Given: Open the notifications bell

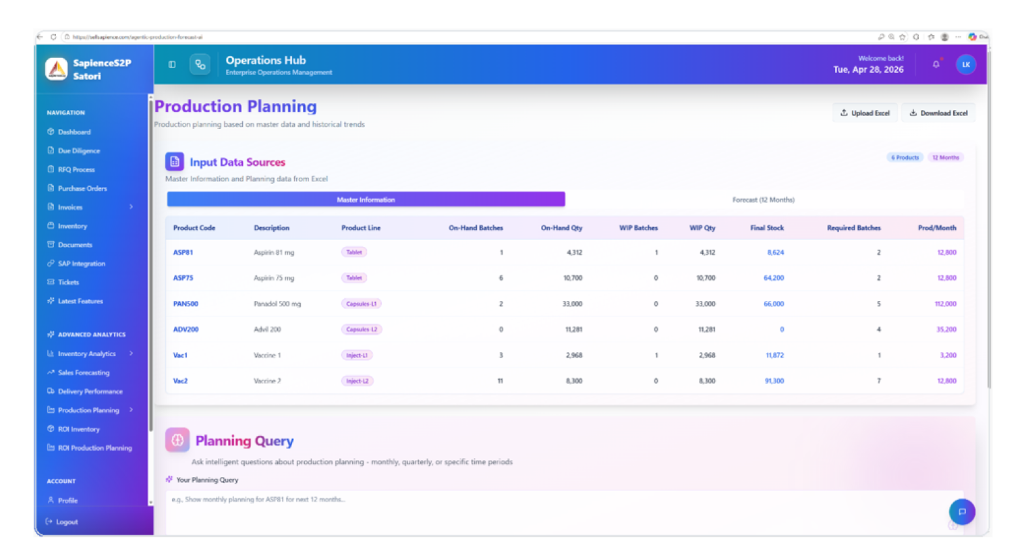Looking at the screenshot, I should coord(936,65).
